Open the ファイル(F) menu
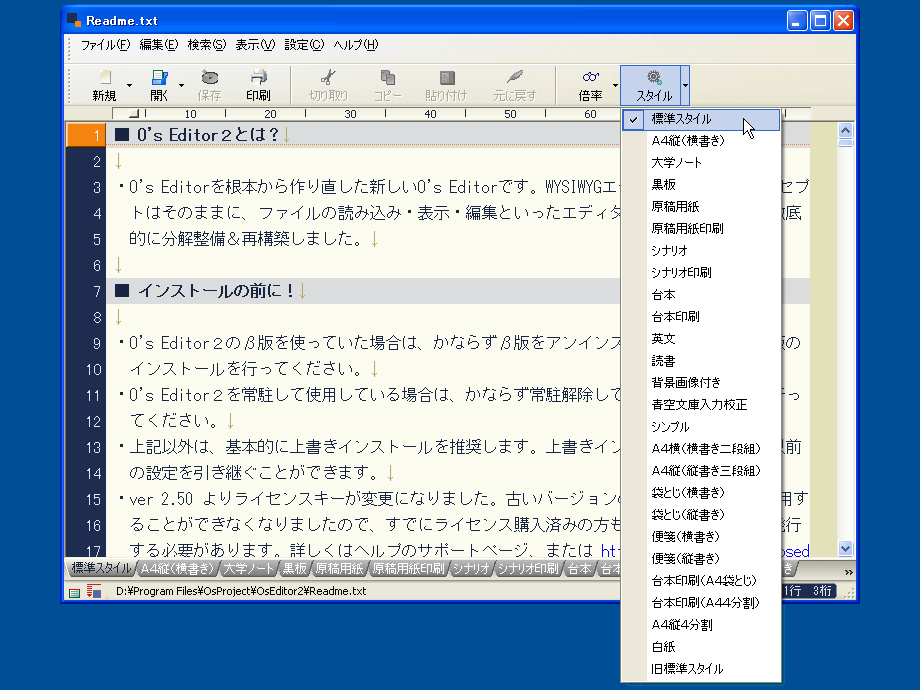 pyautogui.click(x=106, y=45)
